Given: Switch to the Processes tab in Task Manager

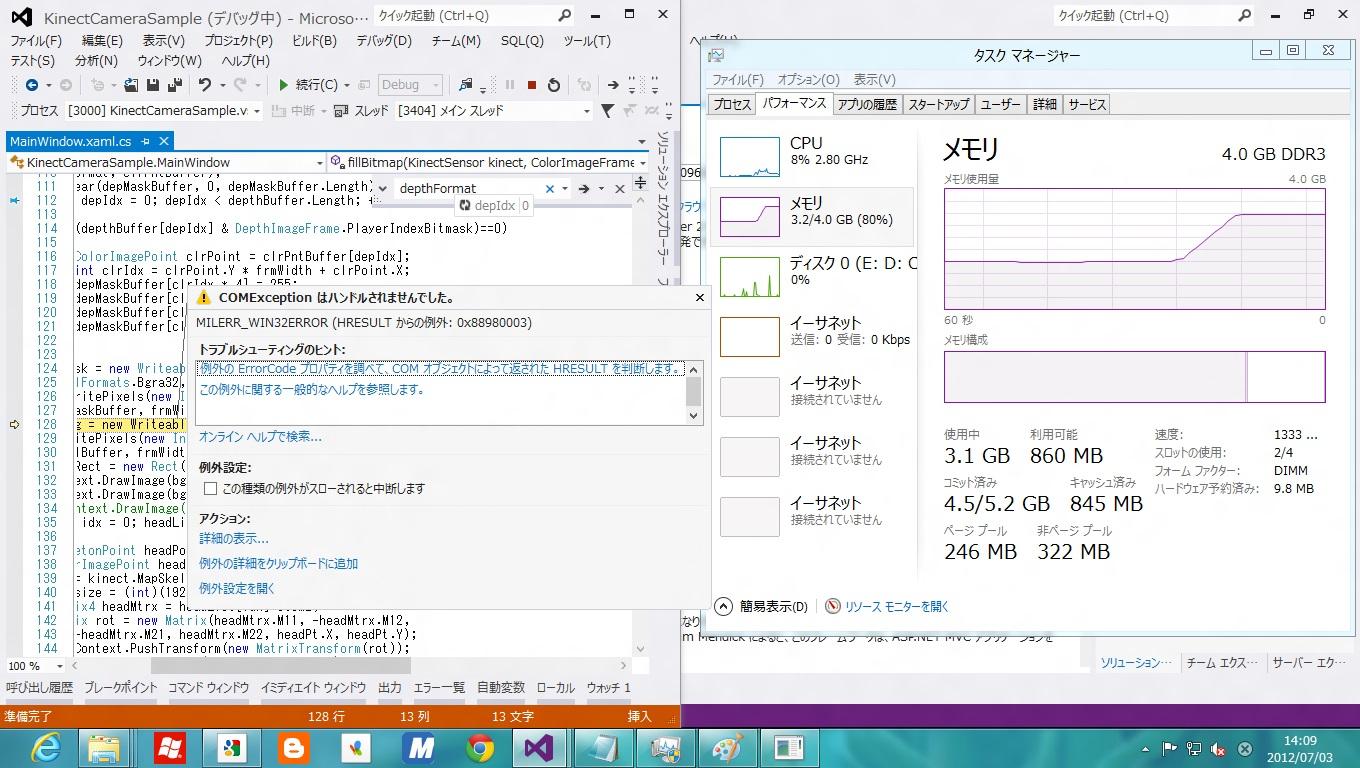Looking at the screenshot, I should point(732,104).
